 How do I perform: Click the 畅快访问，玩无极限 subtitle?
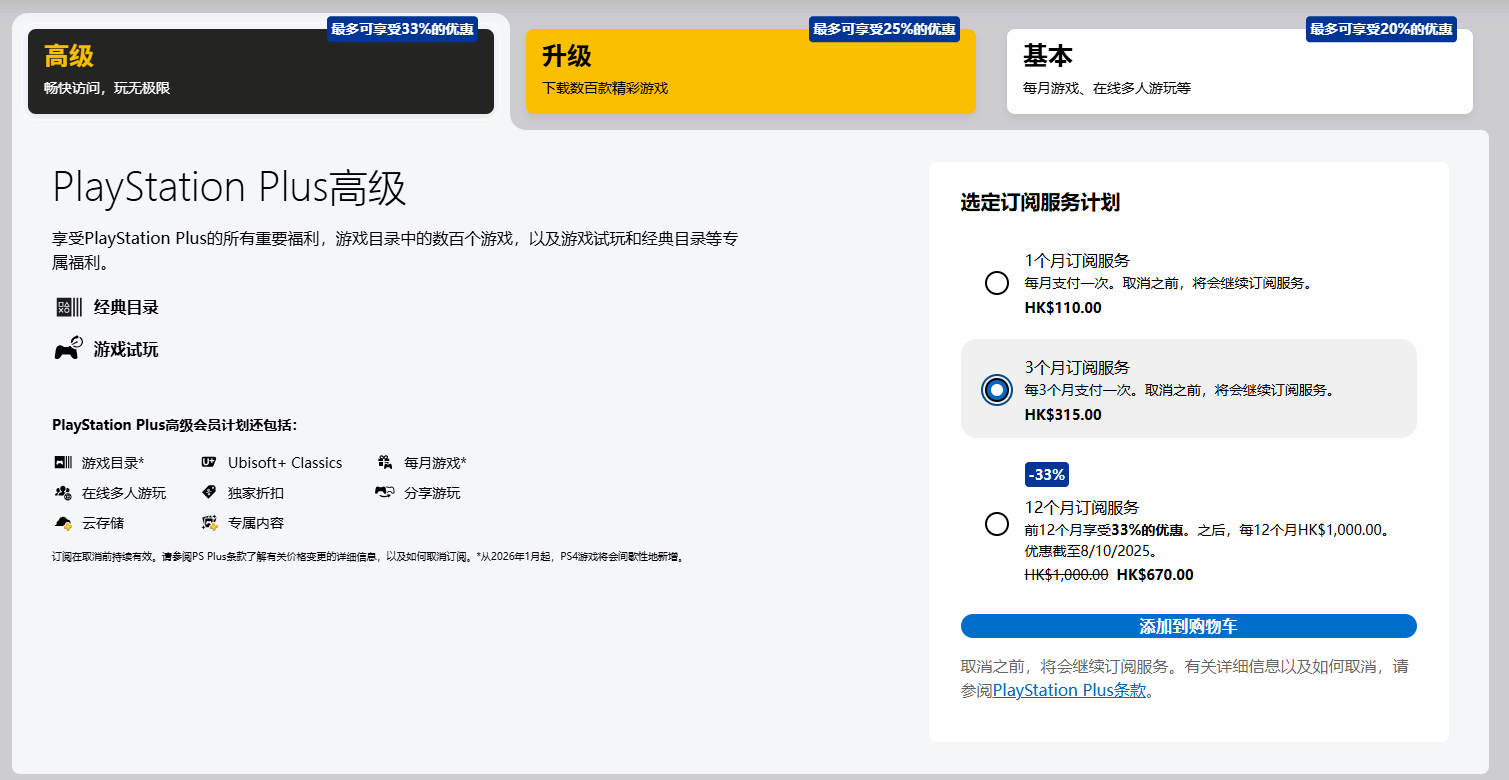coord(107,88)
